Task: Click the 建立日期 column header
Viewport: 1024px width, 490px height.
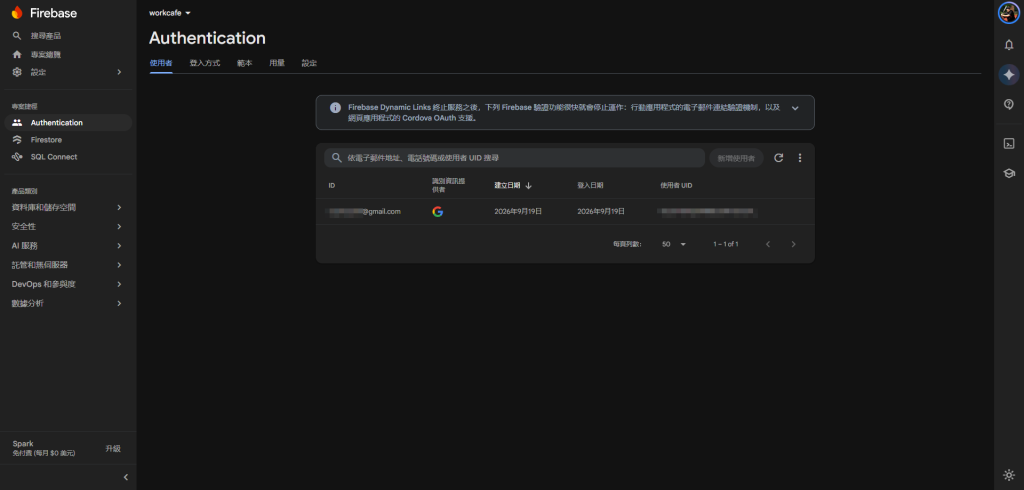Action: point(507,186)
